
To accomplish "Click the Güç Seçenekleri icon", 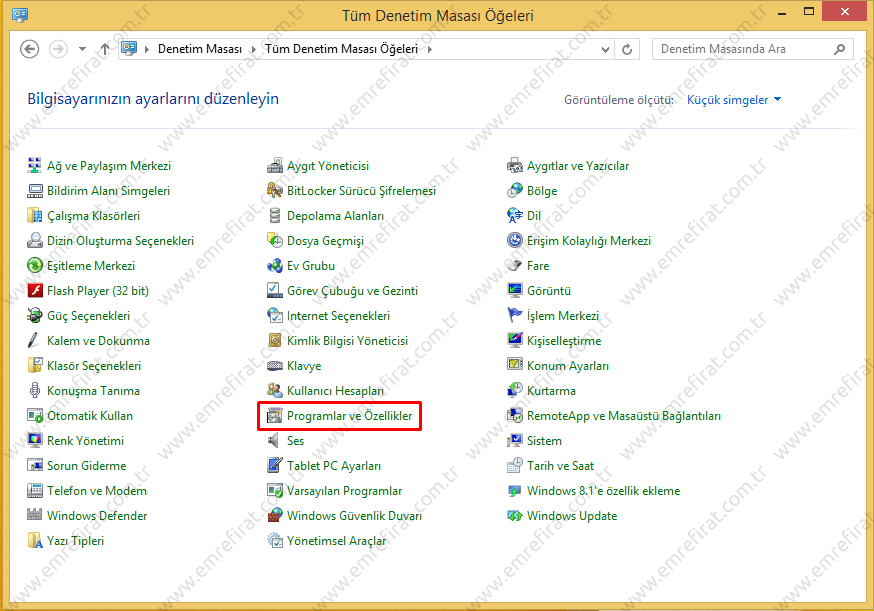I will click(35, 316).
